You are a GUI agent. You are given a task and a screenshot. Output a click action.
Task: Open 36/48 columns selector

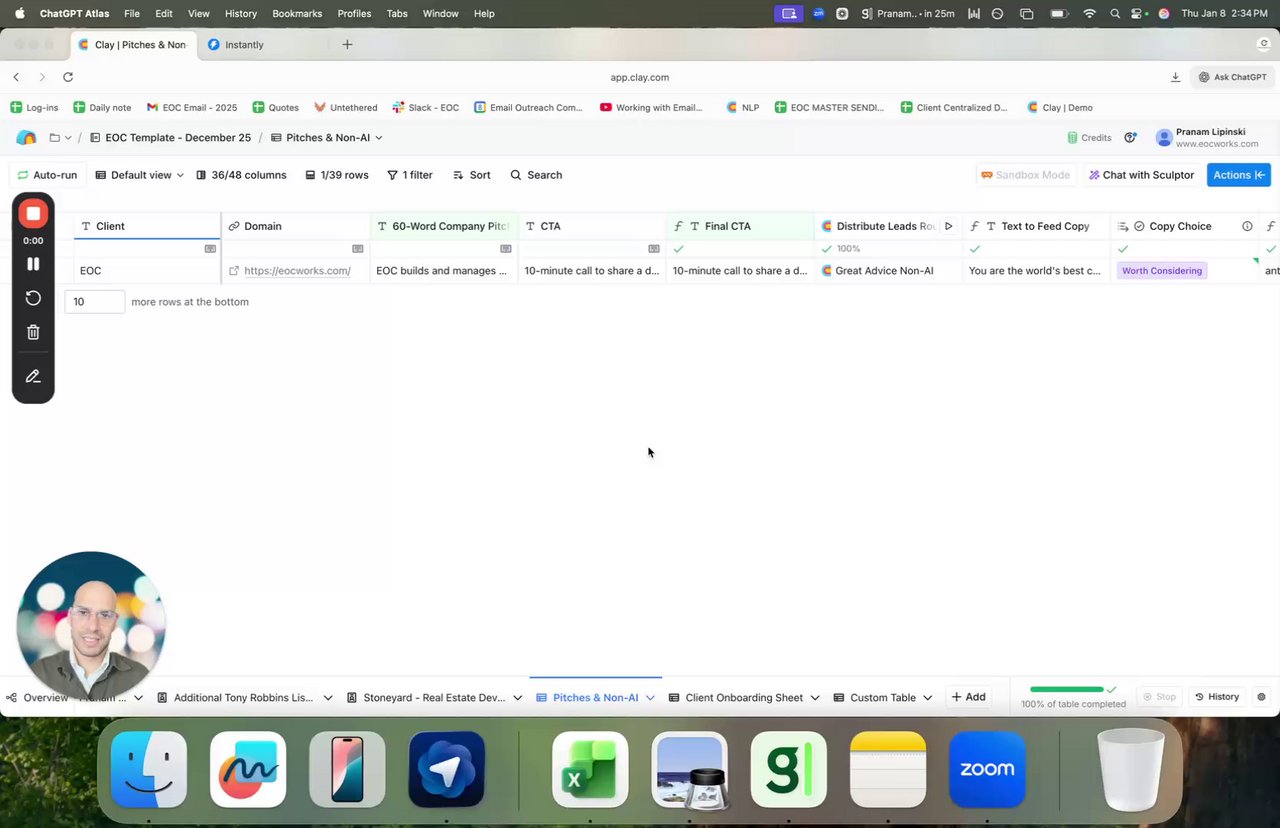[241, 175]
